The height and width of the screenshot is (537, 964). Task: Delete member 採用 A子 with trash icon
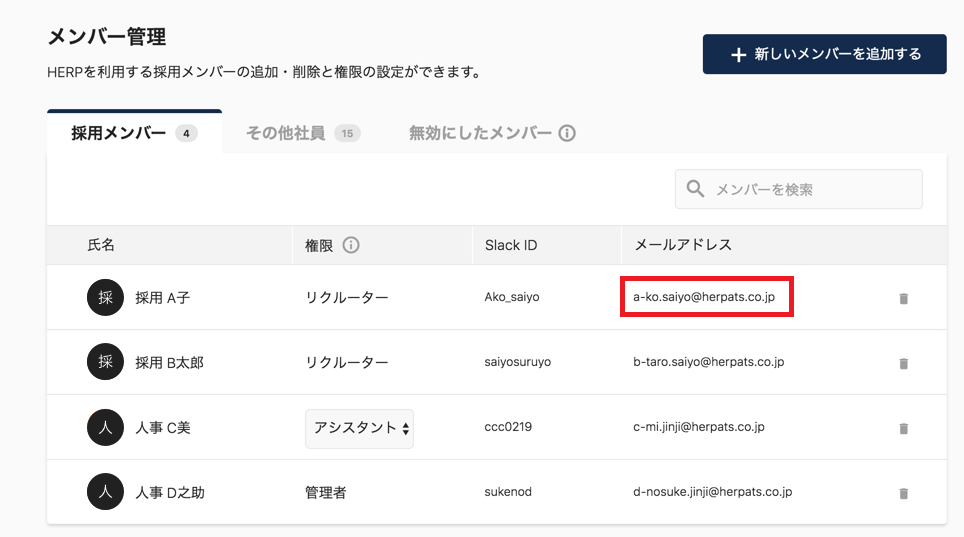point(904,298)
